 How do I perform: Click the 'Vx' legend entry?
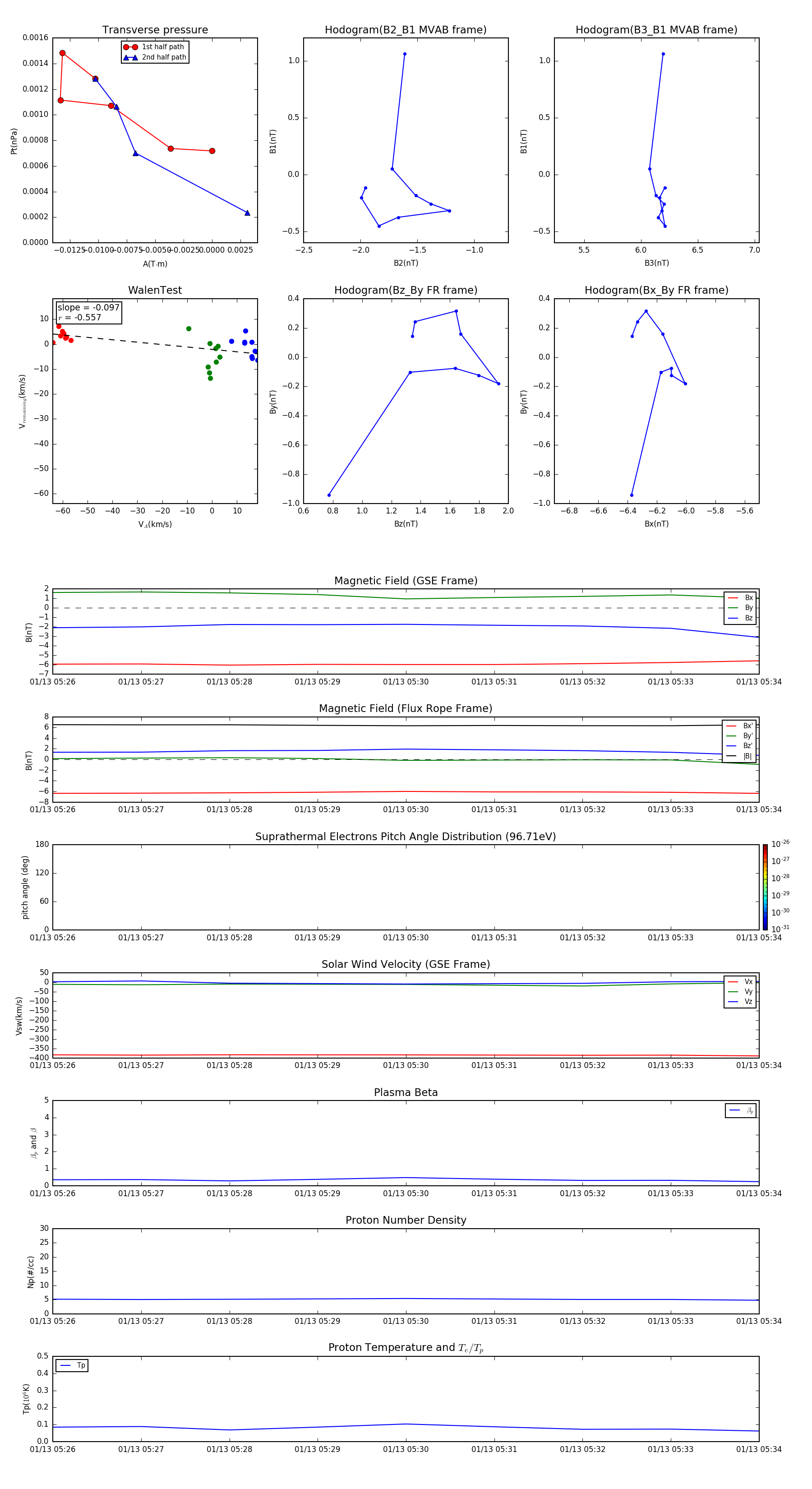coord(740,981)
